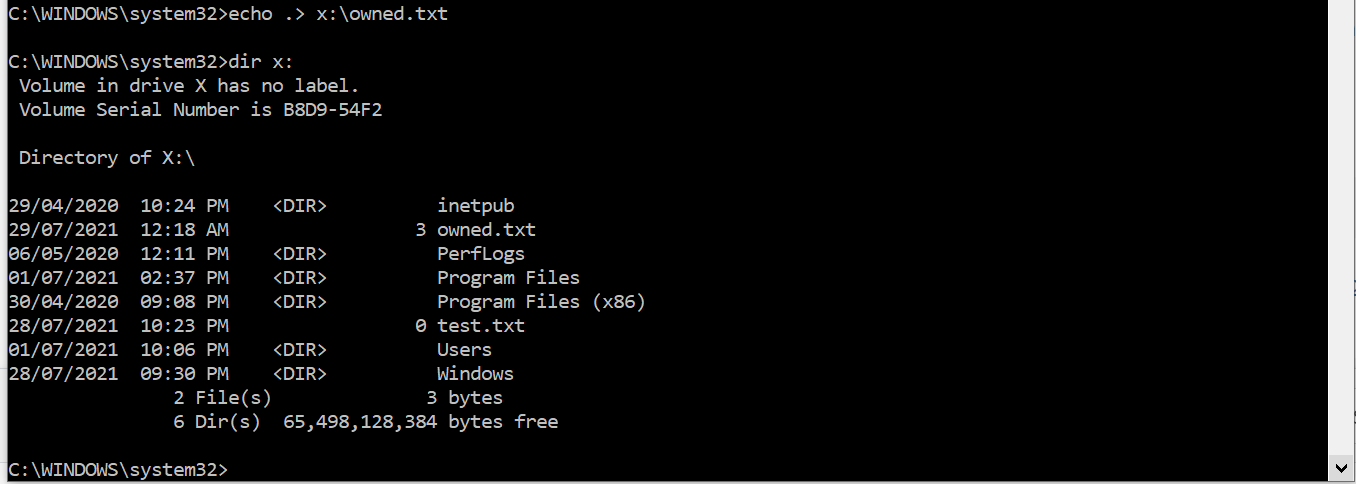
Task: Click the PerfLogs directory name
Action: (x=481, y=254)
